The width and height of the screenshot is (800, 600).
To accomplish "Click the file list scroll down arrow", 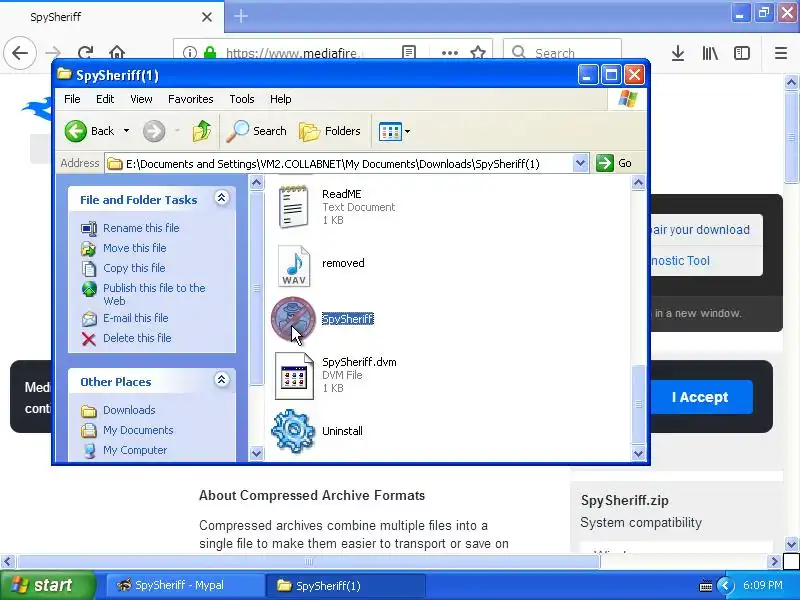I will click(x=638, y=453).
